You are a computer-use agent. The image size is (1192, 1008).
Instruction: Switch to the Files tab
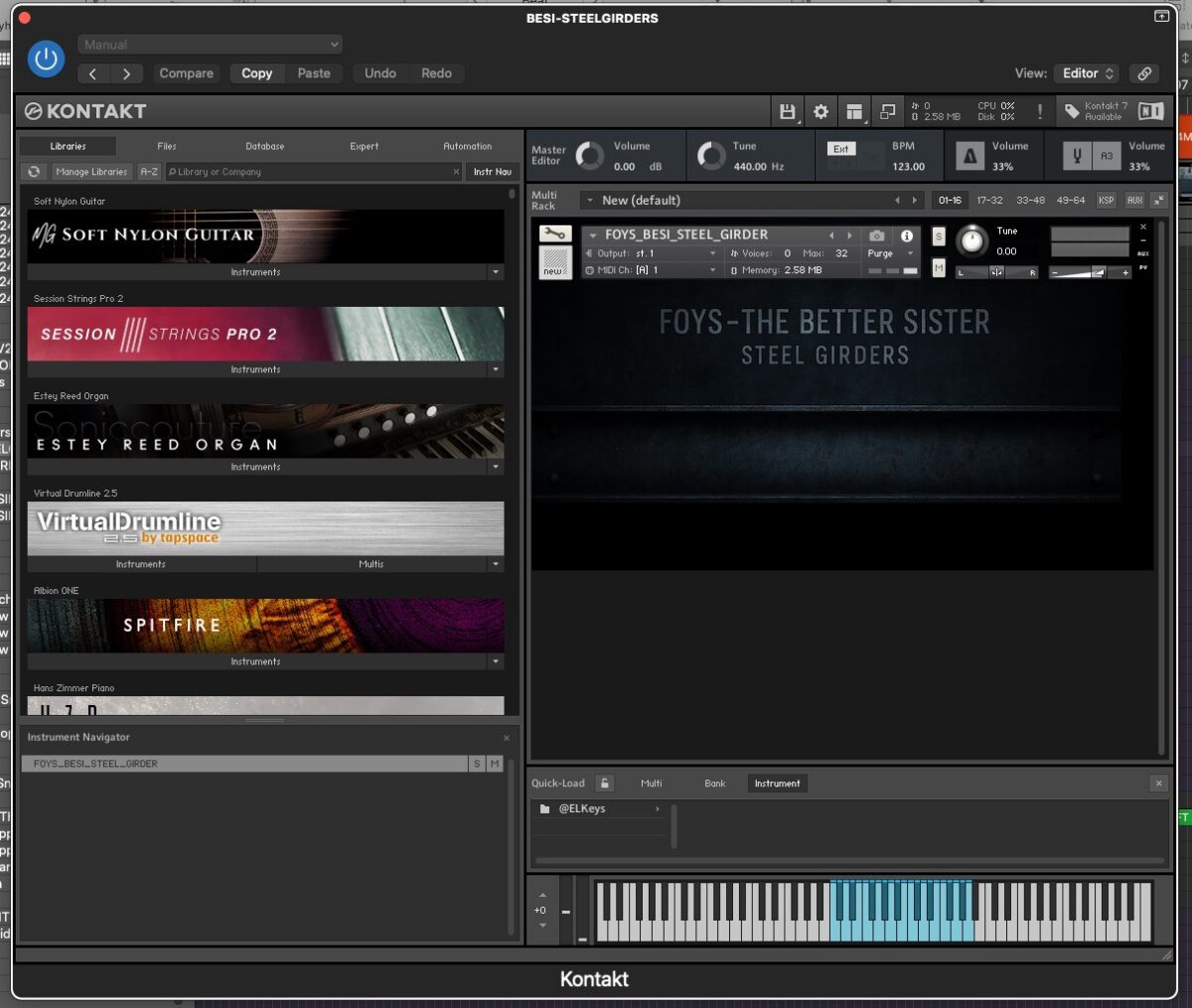(x=166, y=146)
